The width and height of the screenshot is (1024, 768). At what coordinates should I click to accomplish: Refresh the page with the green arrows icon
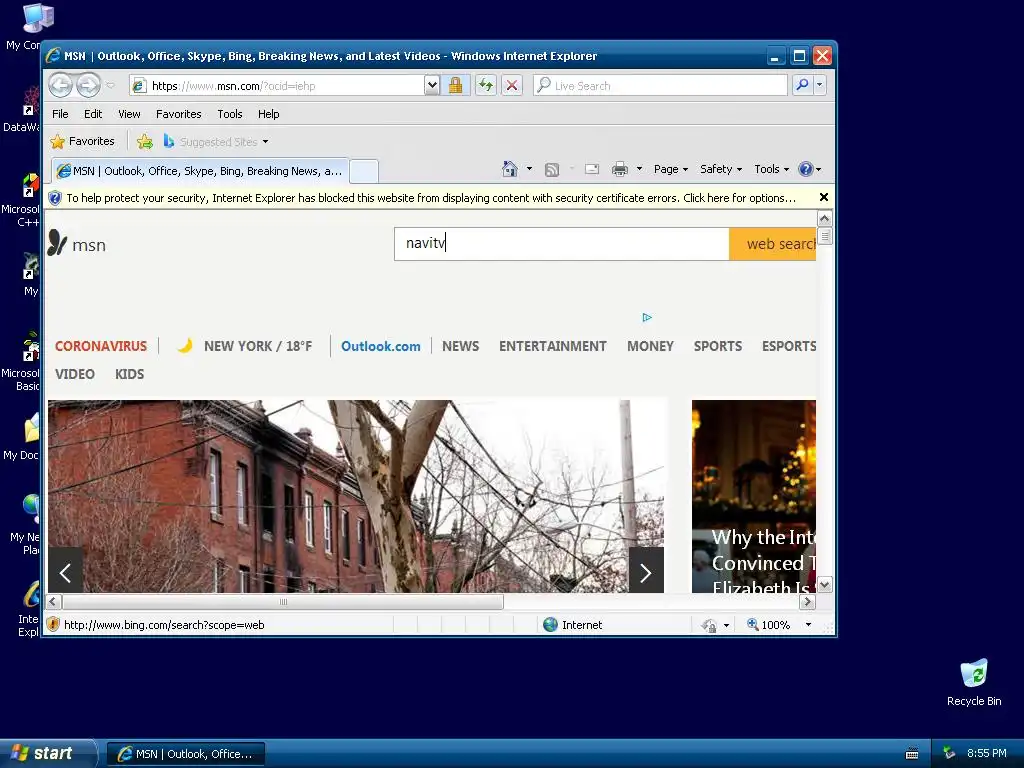tap(485, 86)
